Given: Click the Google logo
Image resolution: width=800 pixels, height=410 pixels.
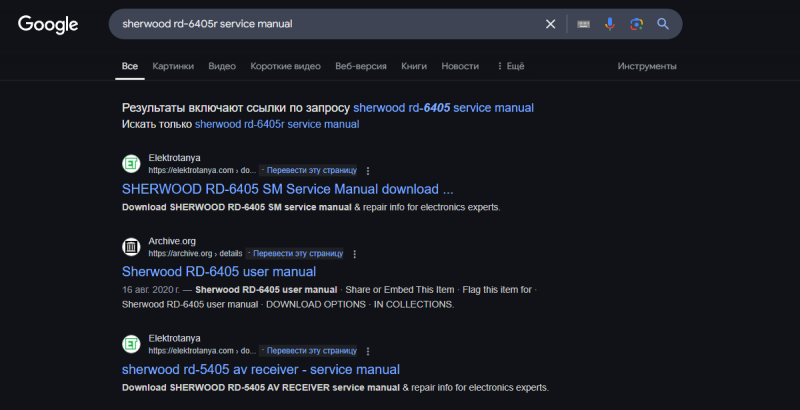Looking at the screenshot, I should tap(48, 24).
